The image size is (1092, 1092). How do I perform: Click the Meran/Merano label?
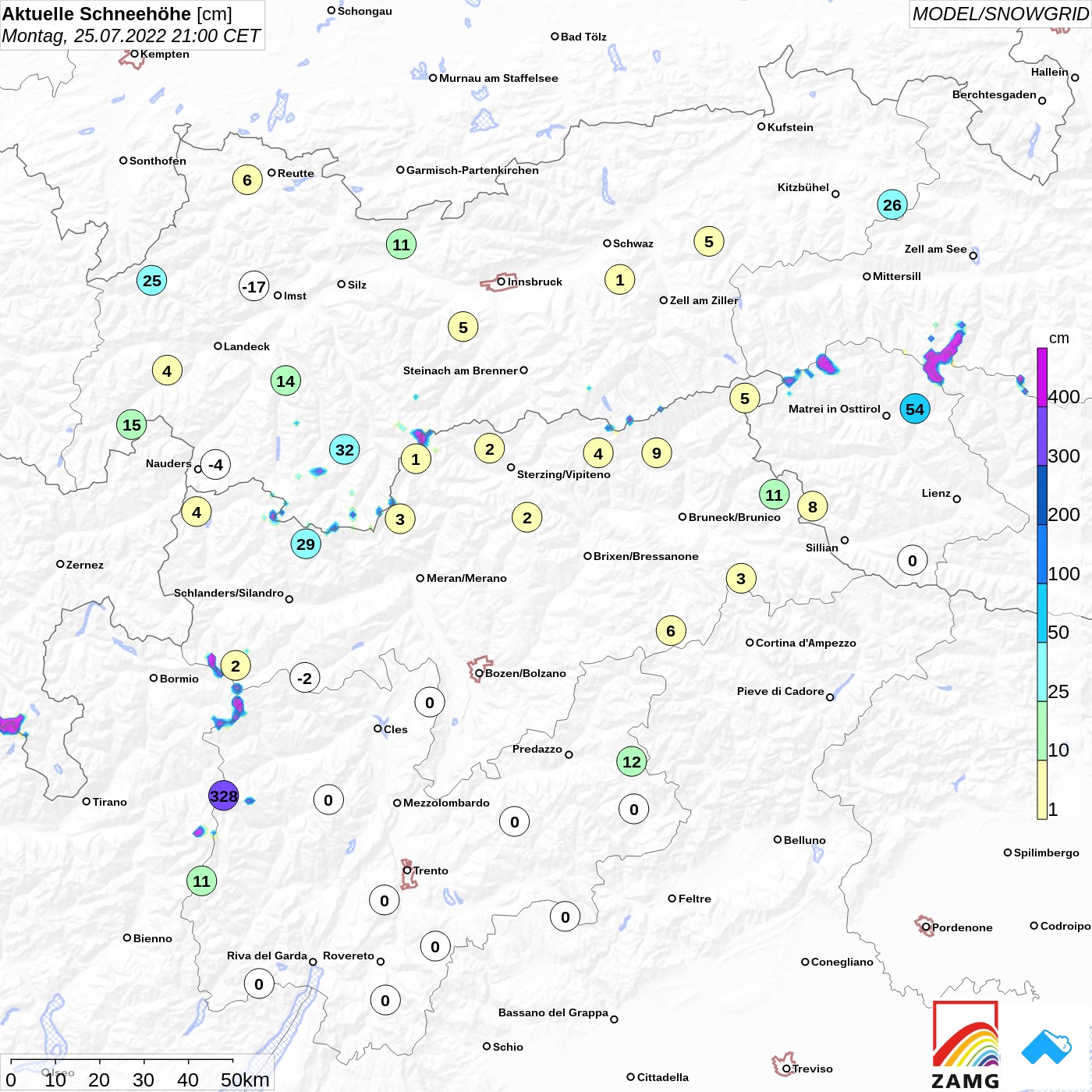click(x=466, y=578)
